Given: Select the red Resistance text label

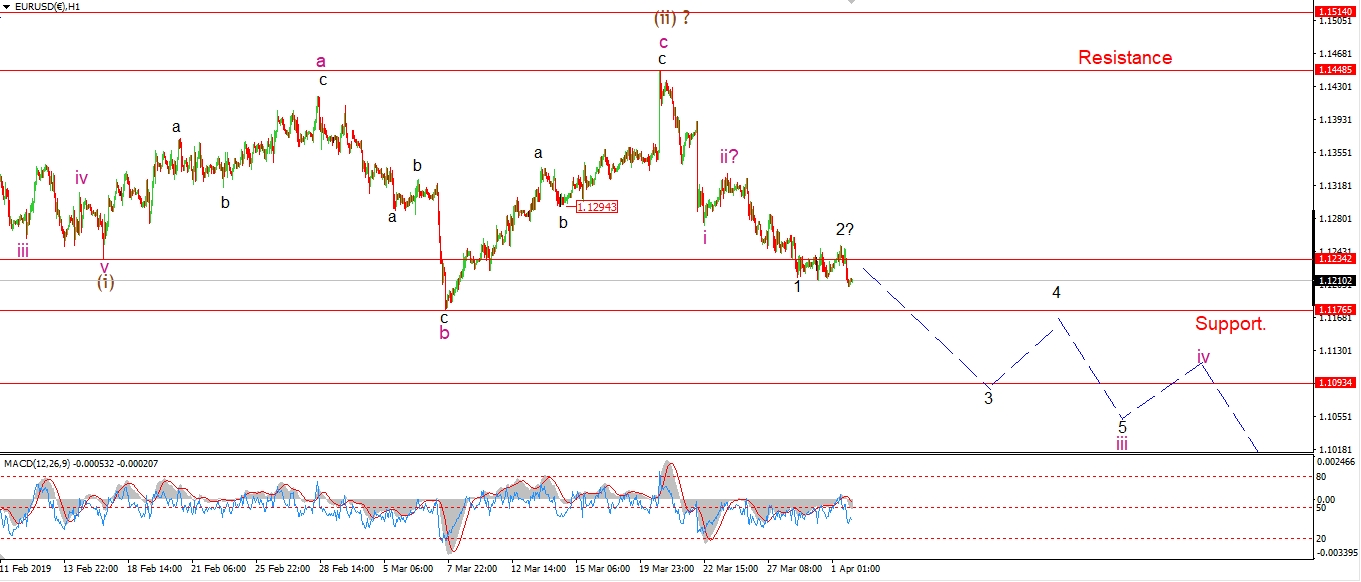Looking at the screenshot, I should 1124,58.
